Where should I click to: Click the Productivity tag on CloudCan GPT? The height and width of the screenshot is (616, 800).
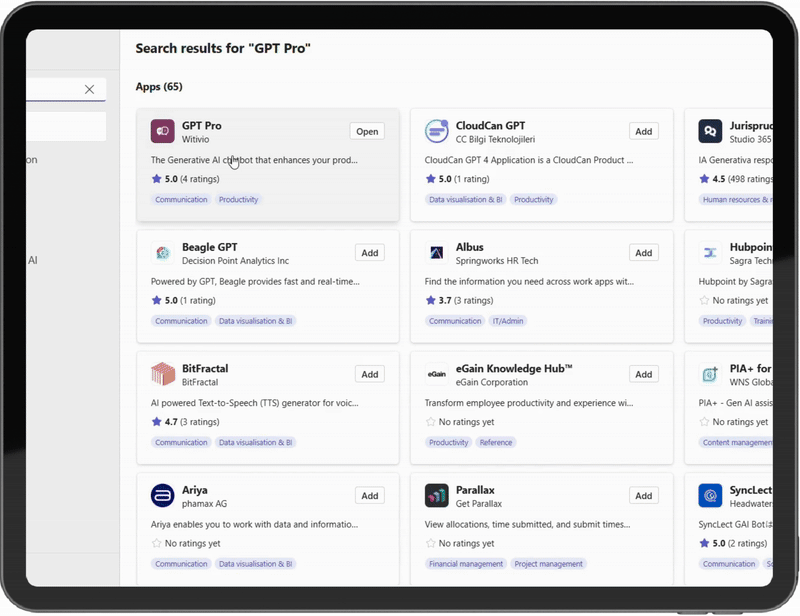(534, 200)
